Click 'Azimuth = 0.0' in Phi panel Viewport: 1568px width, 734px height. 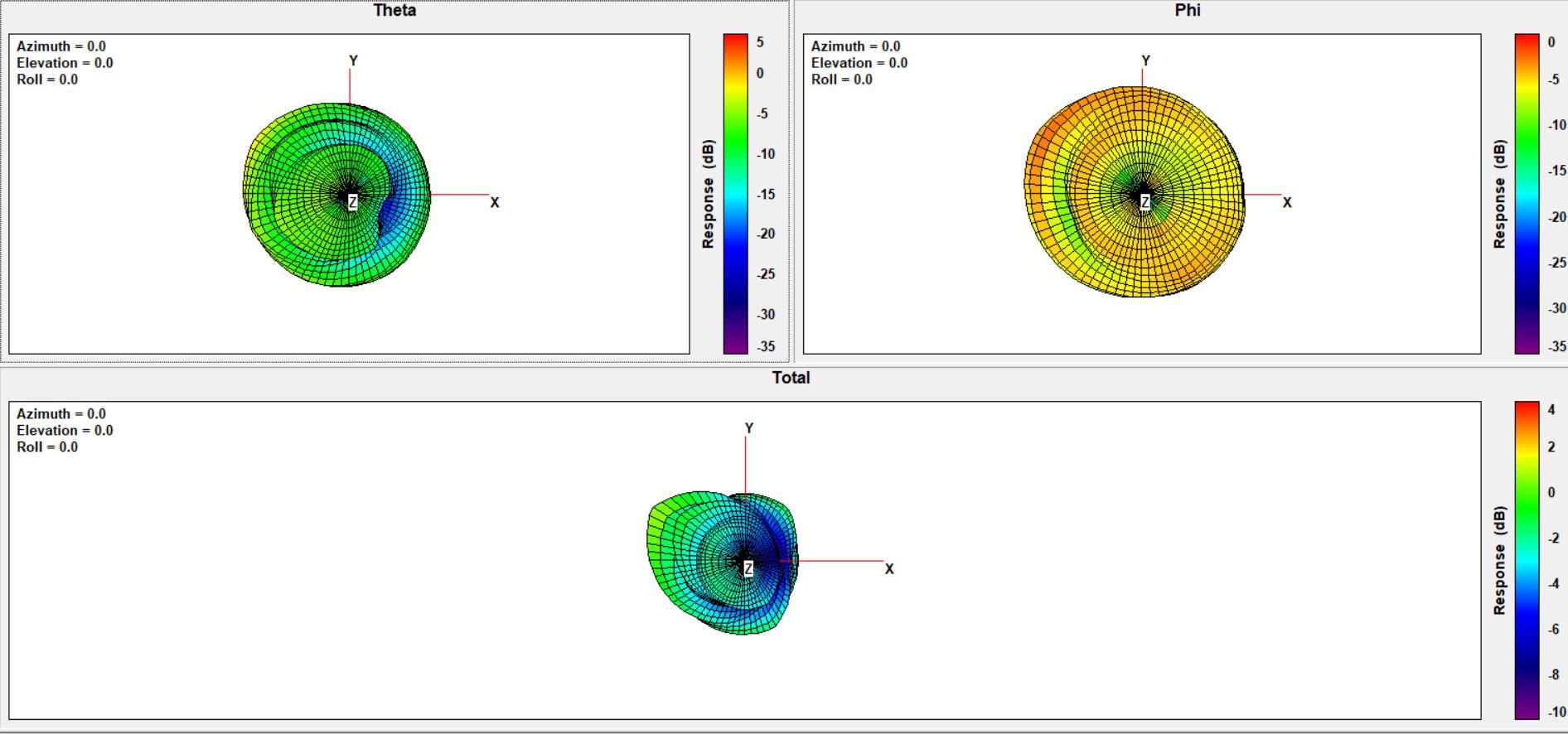[x=855, y=46]
